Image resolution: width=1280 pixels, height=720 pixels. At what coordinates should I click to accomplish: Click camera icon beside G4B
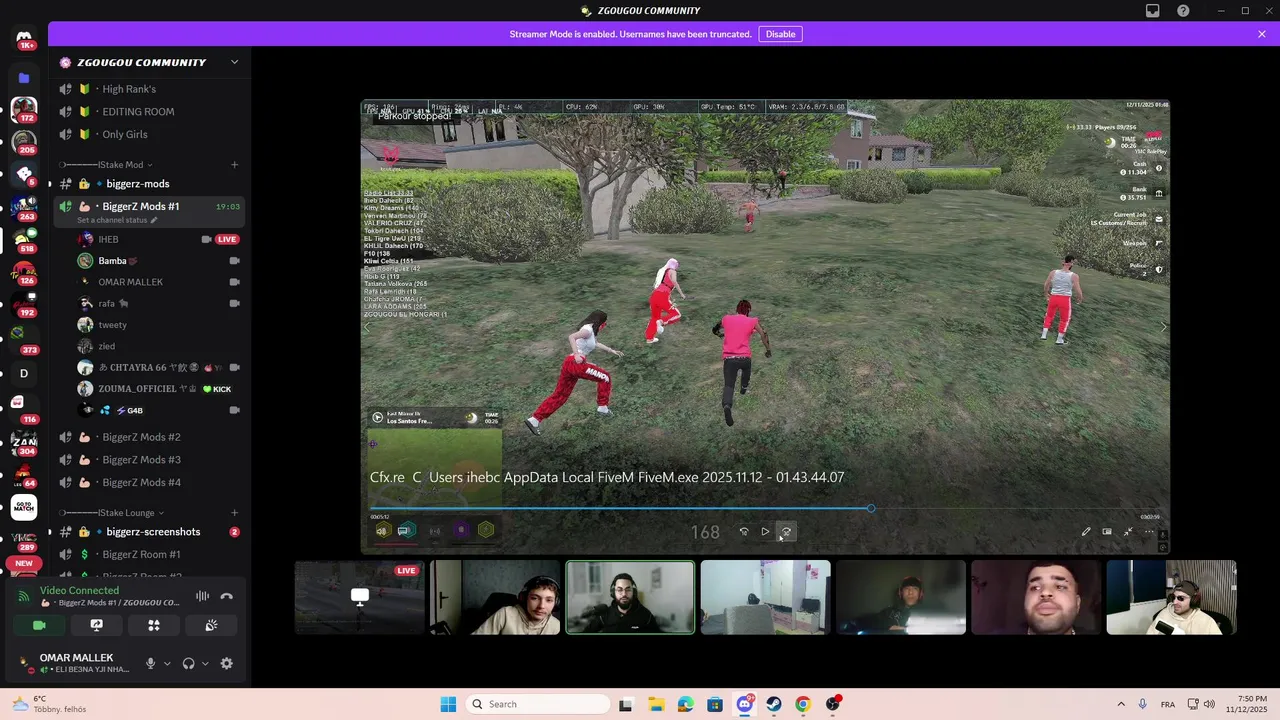(235, 410)
